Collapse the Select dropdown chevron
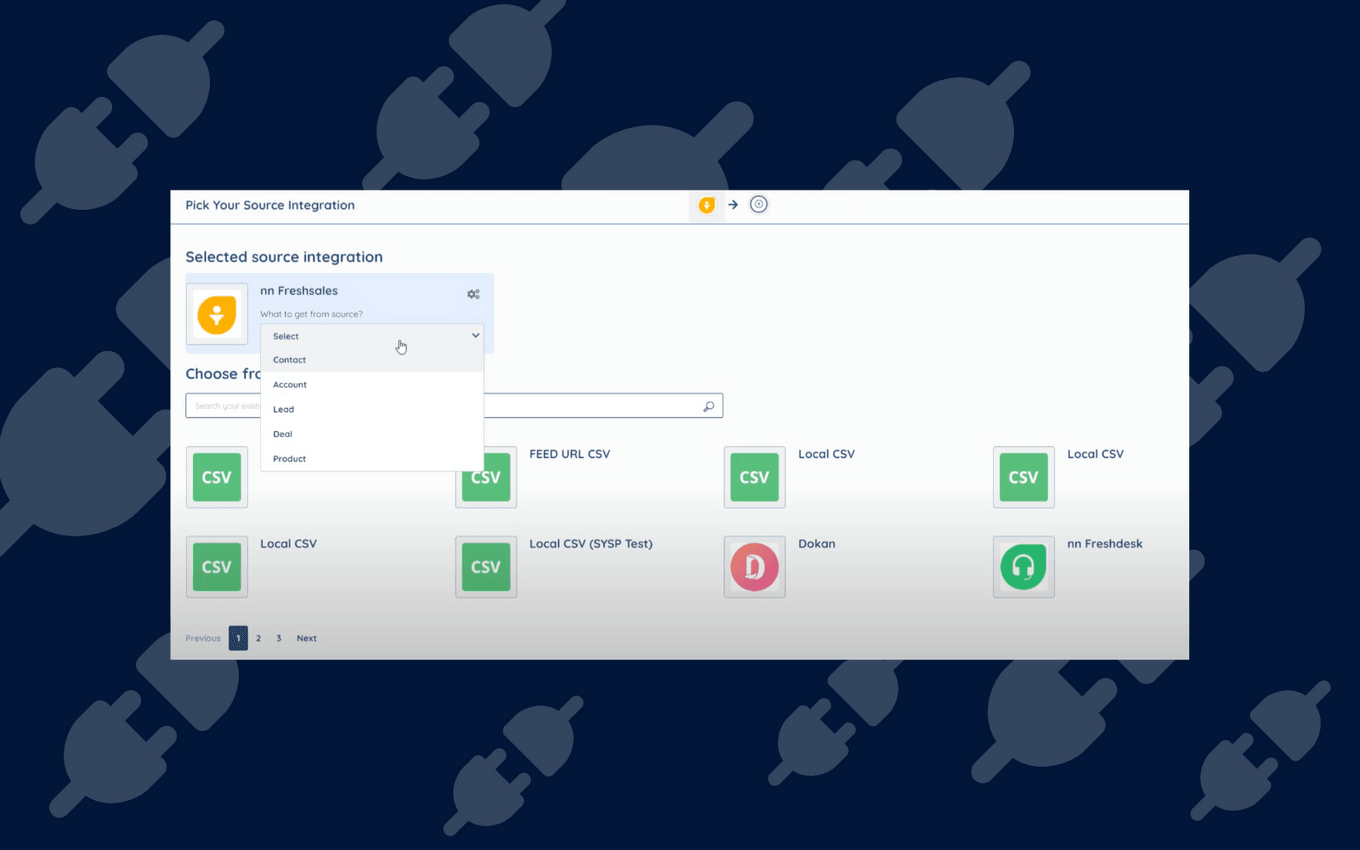 475,336
